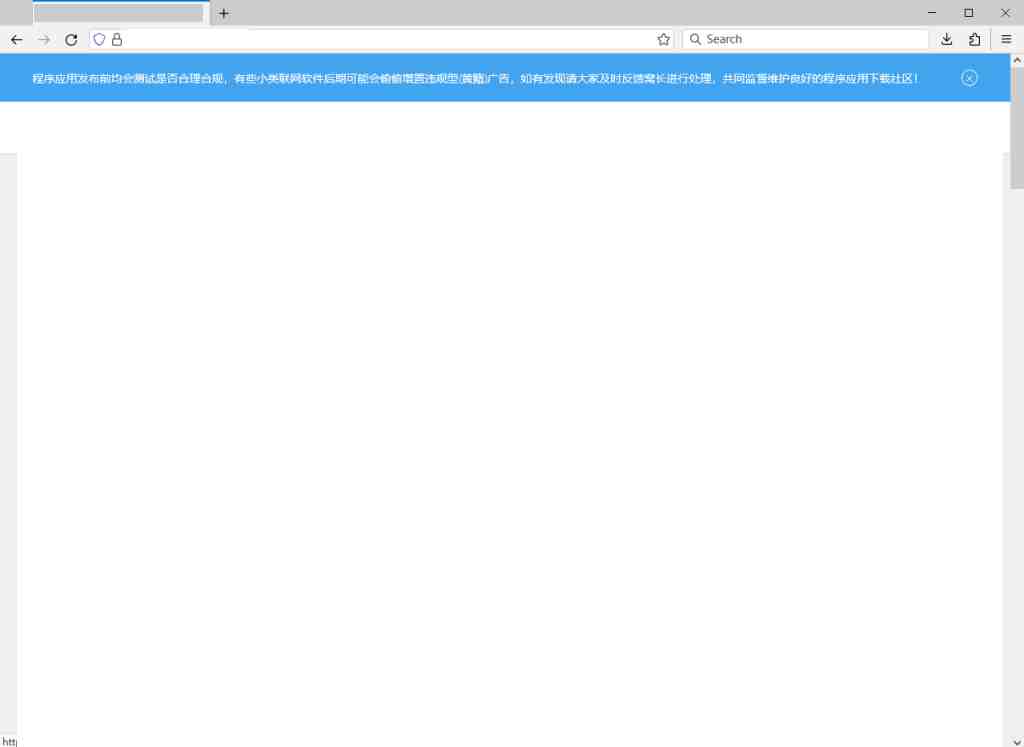This screenshot has height=747, width=1024.
Task: Click the forward navigation arrow
Action: (x=43, y=39)
